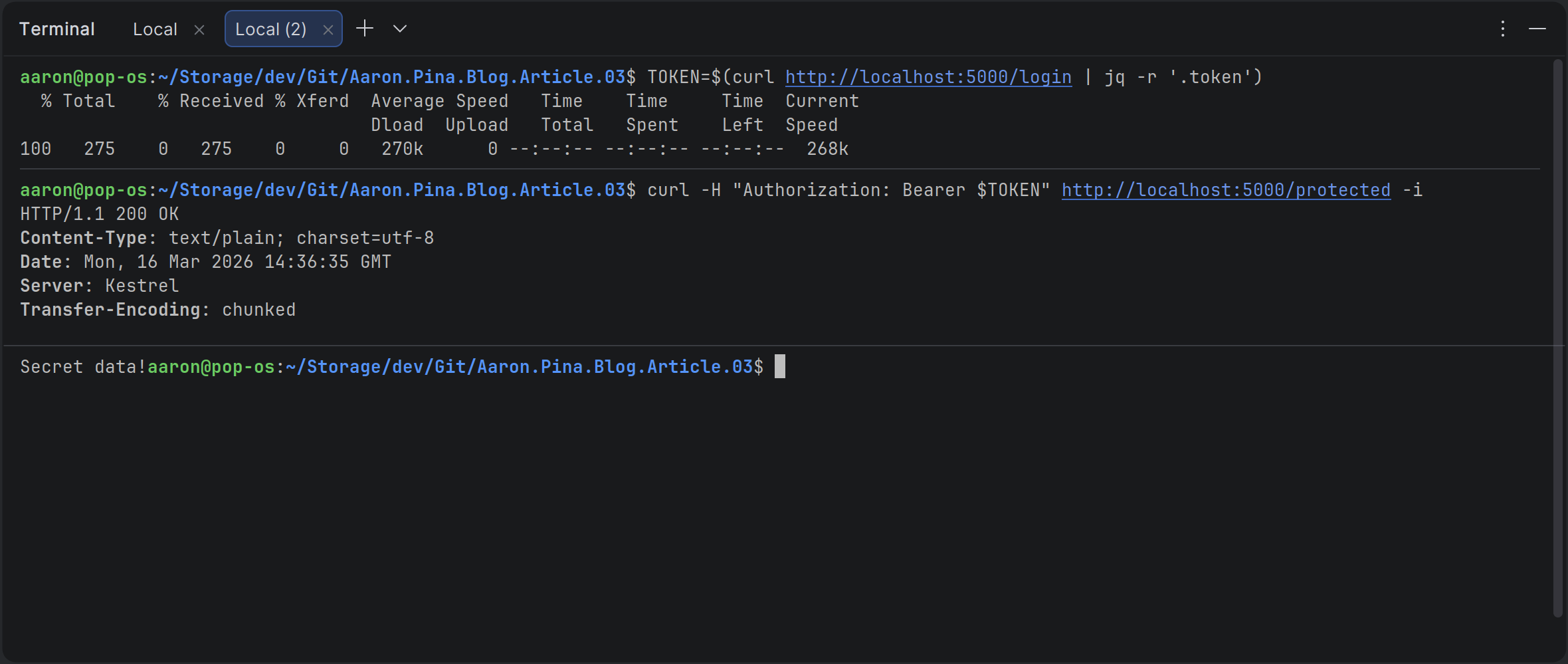This screenshot has width=1568, height=664.
Task: Click the Transfer-Encoding: chunked line
Action: [157, 310]
